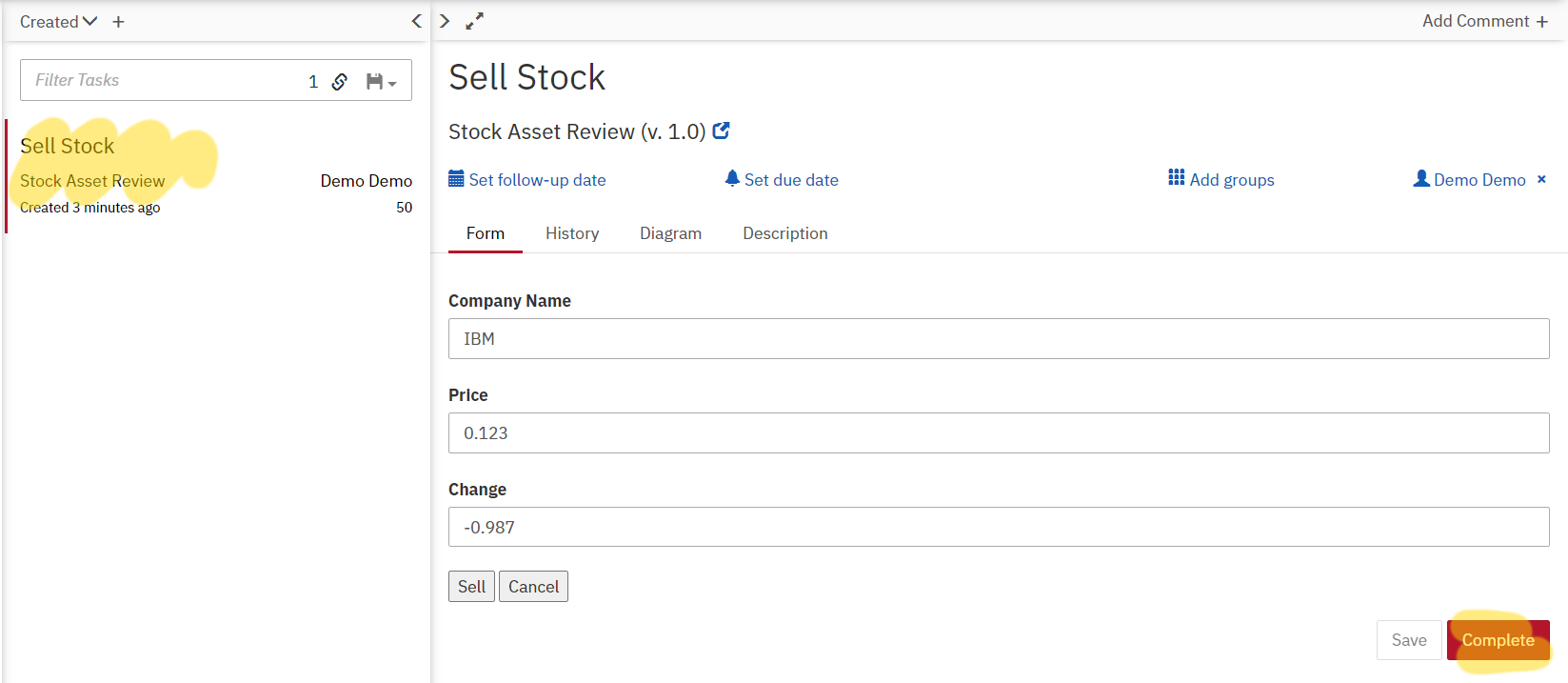Click Created 3 minutes ago text
Screen dimensions: 1568x683
pyautogui.click(x=89, y=207)
